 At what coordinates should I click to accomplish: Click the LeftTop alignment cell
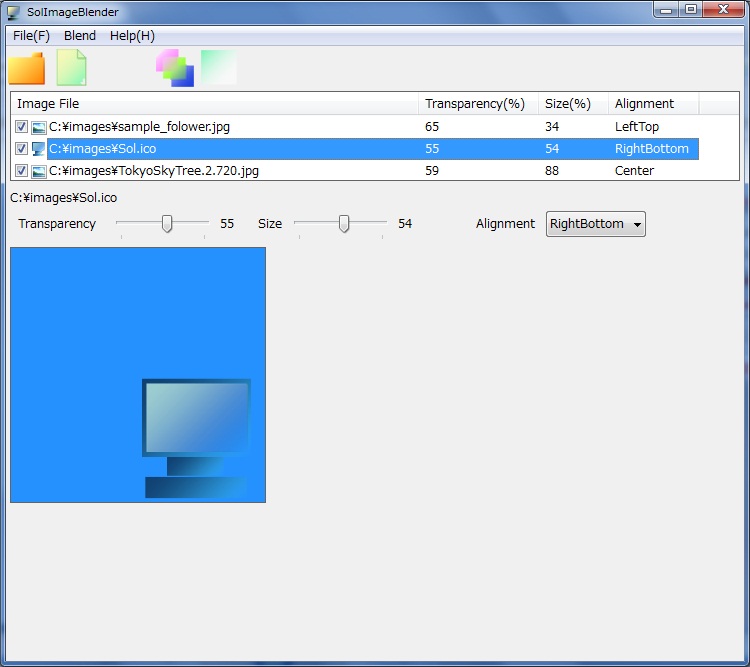(637, 127)
